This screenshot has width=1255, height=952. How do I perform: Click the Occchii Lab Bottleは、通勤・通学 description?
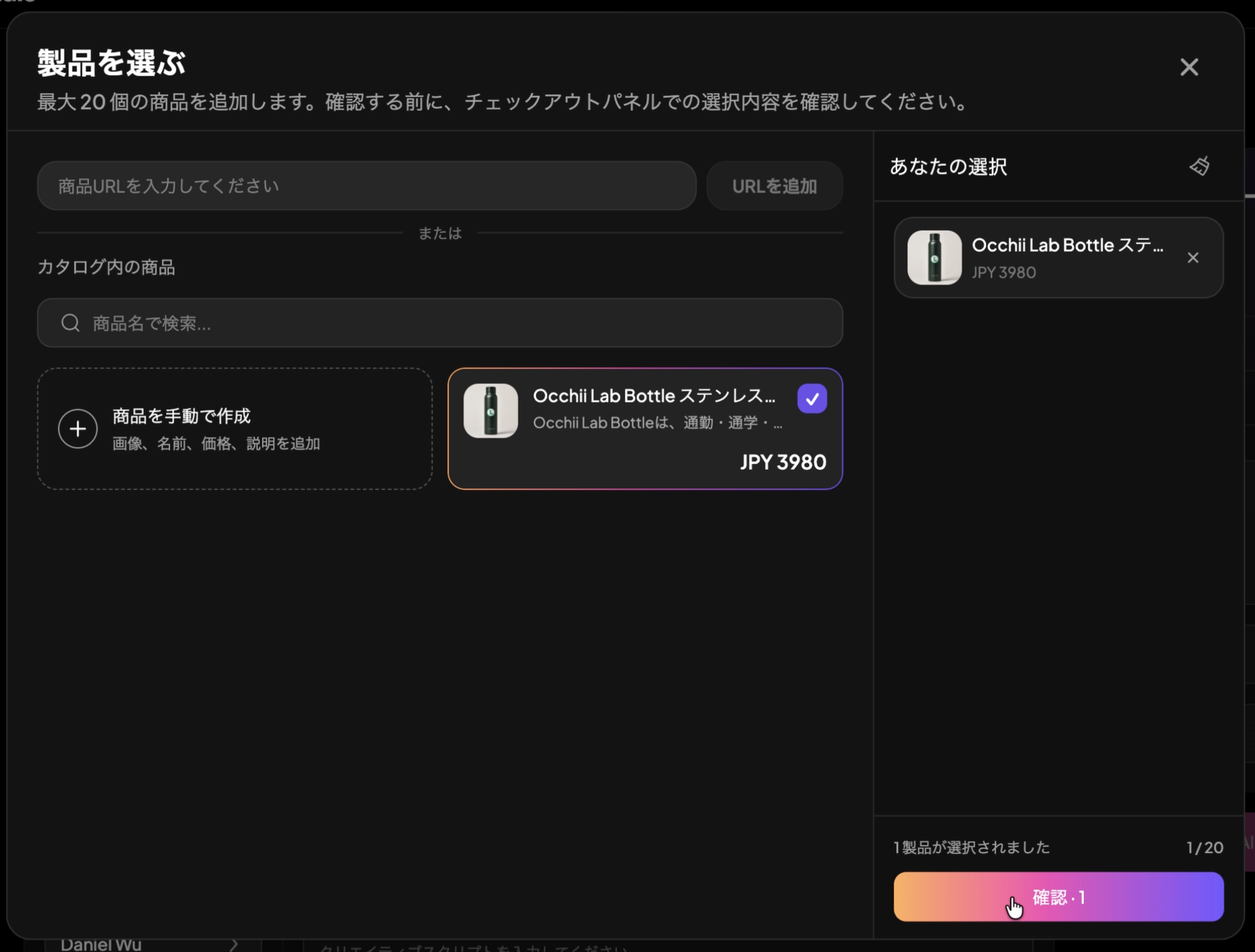[x=658, y=423]
